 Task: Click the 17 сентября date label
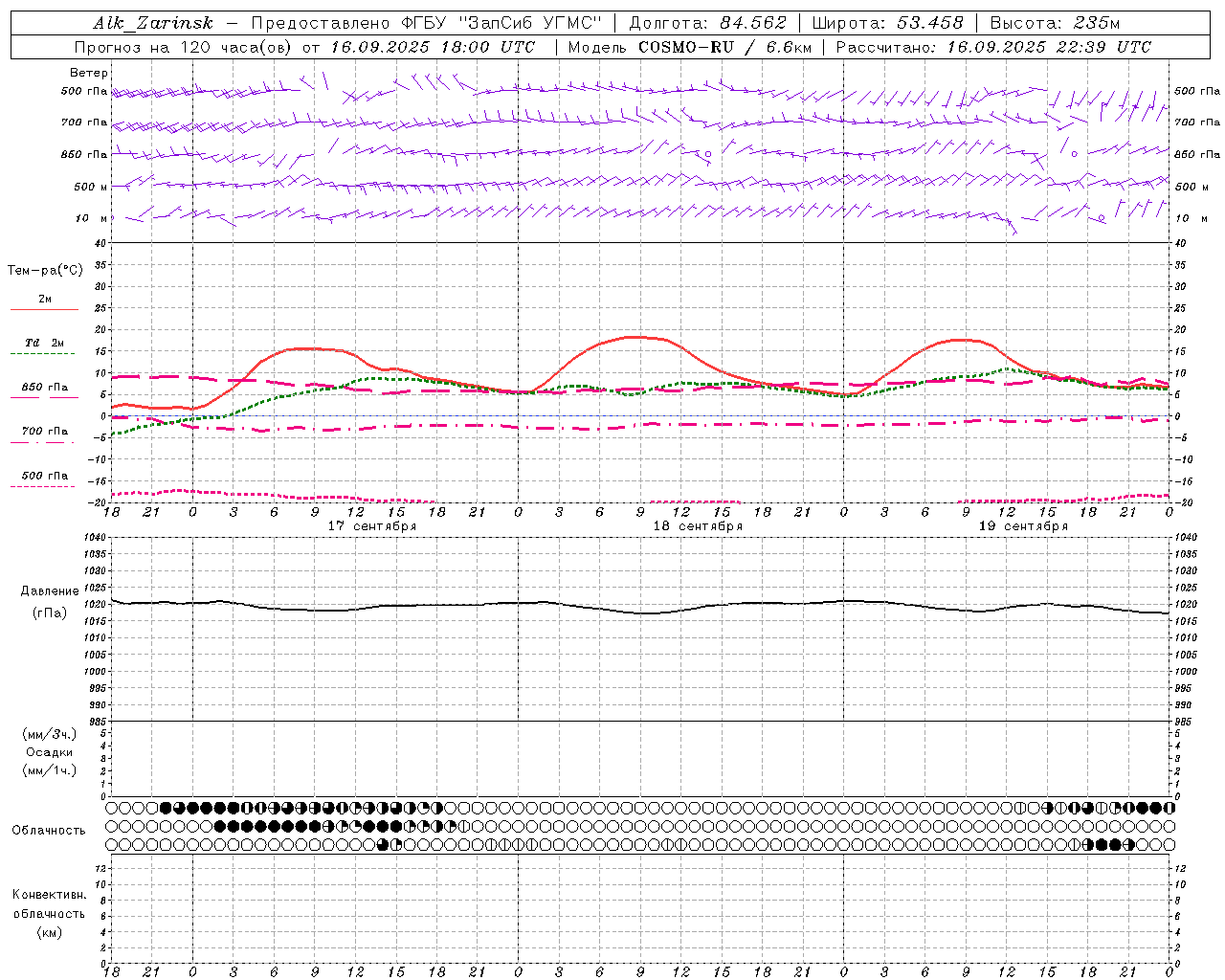pyautogui.click(x=372, y=526)
